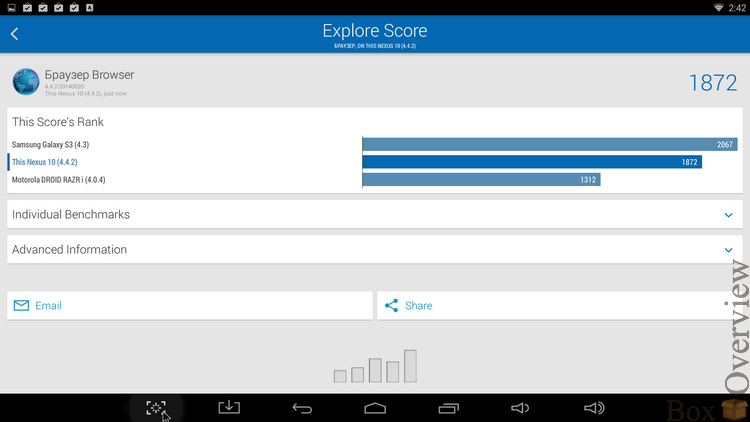Open the first checkmark notification icon

coord(27,8)
